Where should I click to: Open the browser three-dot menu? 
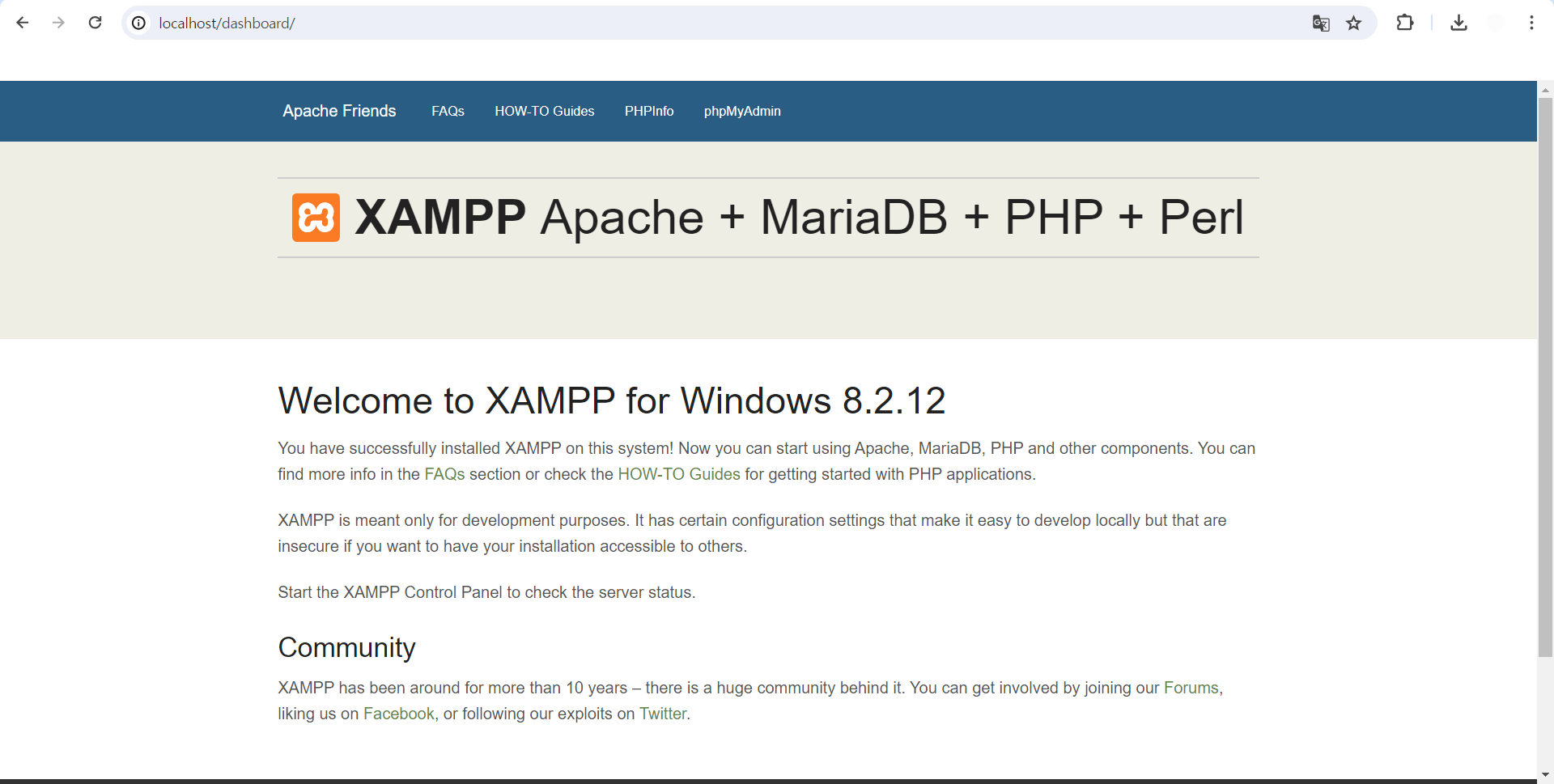pyautogui.click(x=1531, y=23)
